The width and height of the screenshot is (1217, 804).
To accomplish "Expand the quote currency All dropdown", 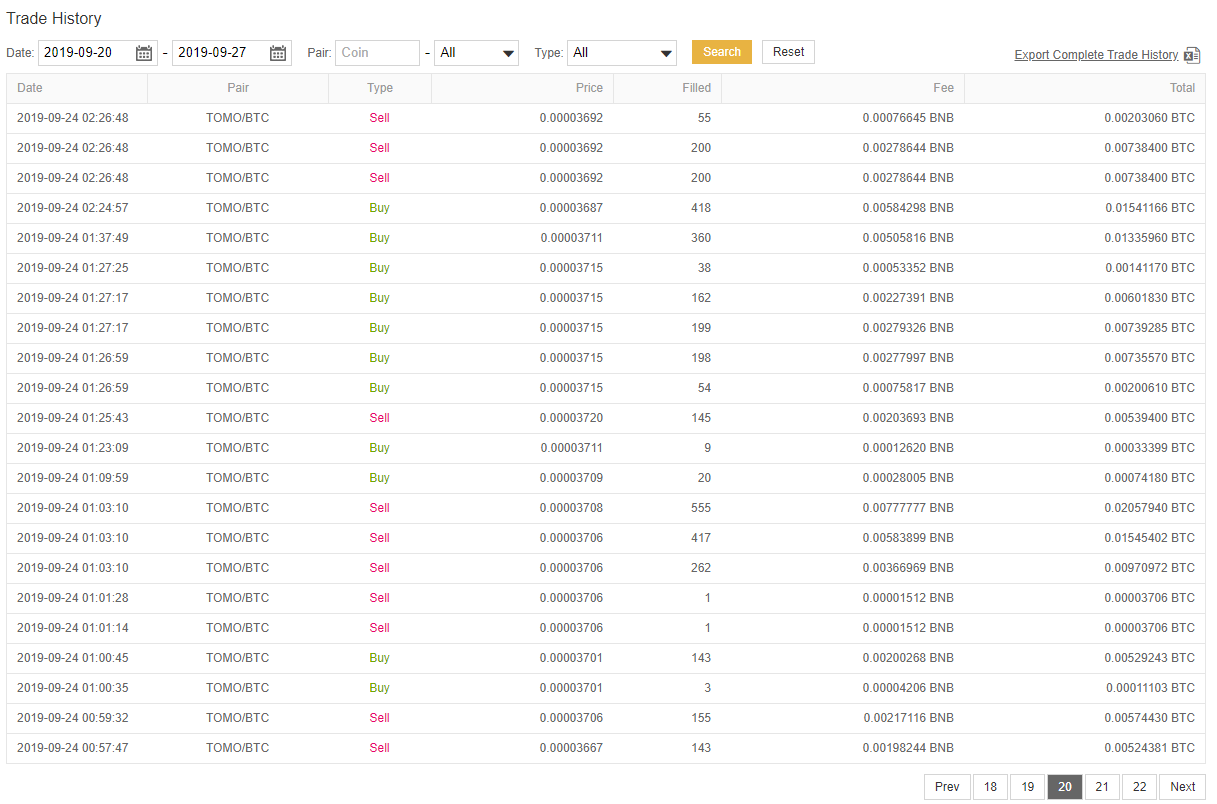I will (x=476, y=53).
